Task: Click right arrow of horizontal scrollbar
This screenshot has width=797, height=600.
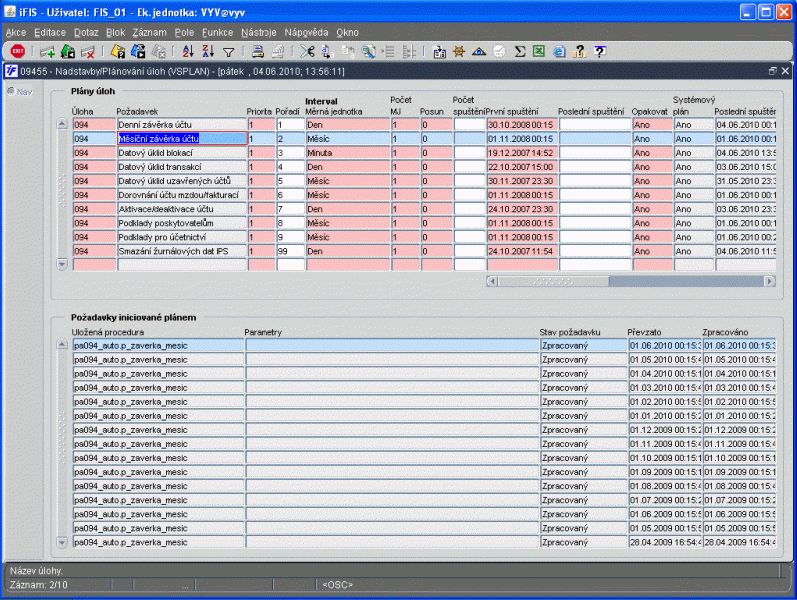Action: coord(770,281)
